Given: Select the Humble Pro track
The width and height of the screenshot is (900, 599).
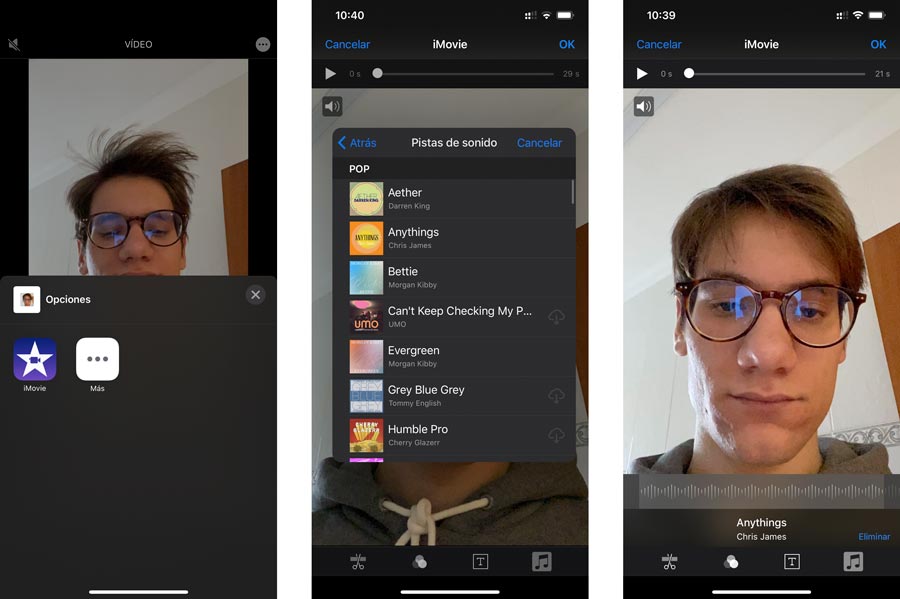Looking at the screenshot, I should (x=454, y=435).
